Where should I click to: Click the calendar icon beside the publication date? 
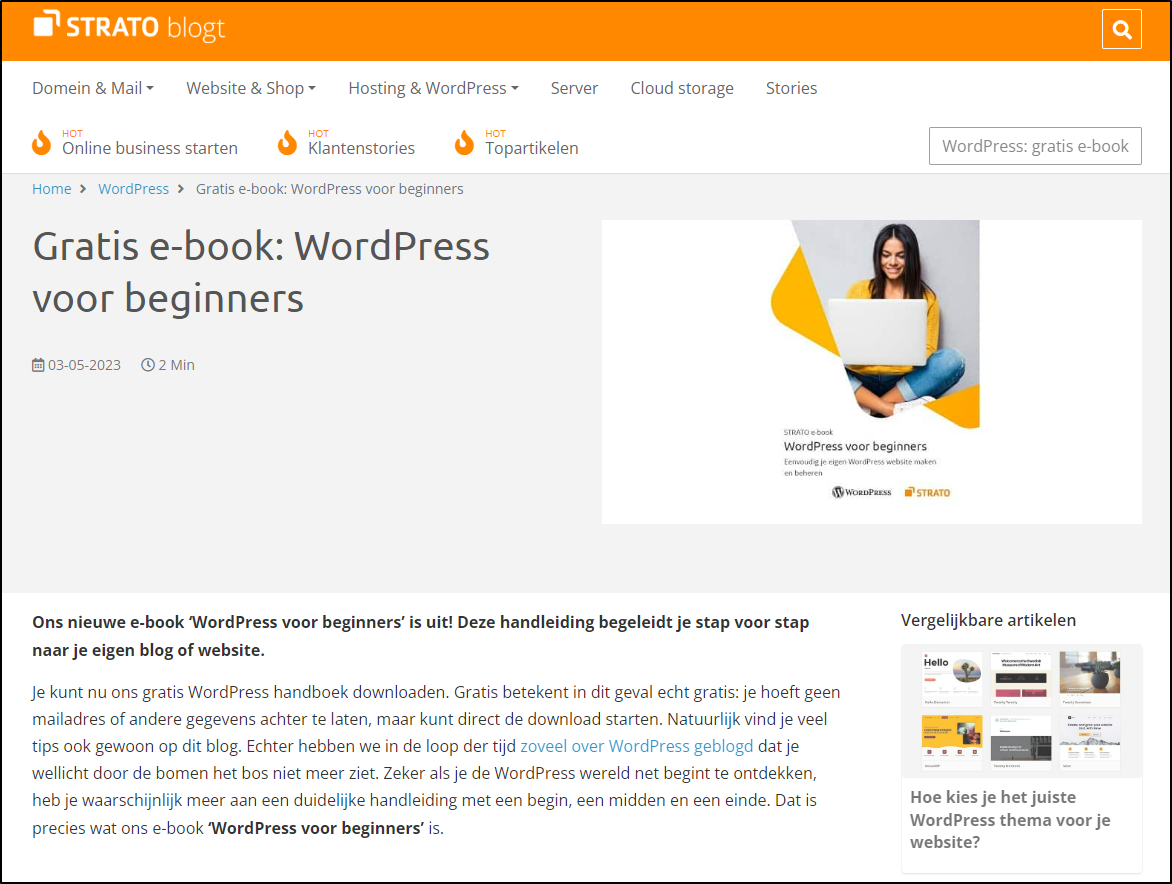point(37,364)
